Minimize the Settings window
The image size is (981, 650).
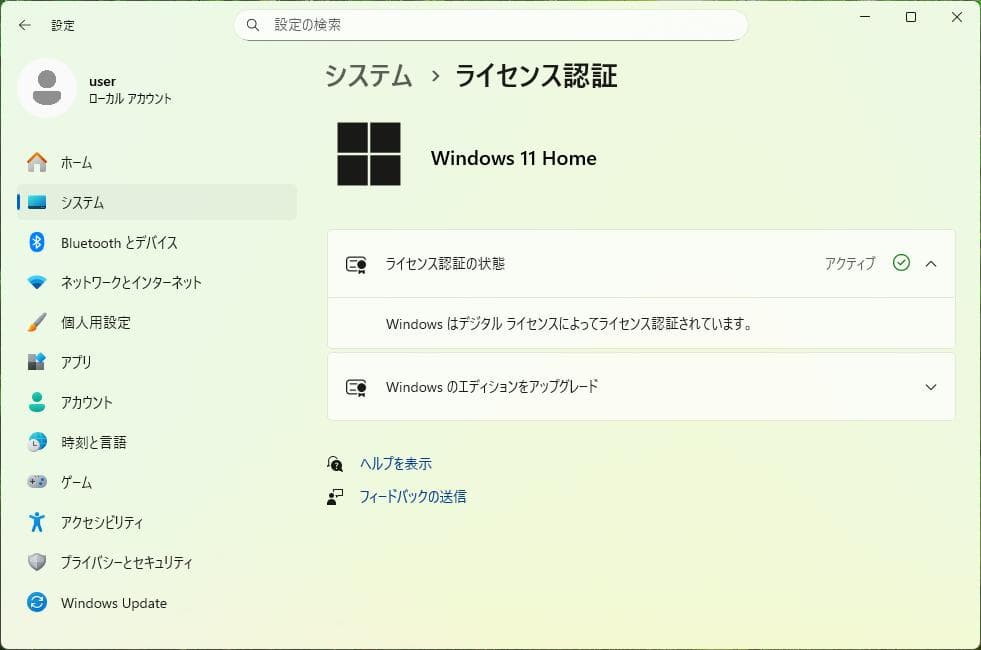pyautogui.click(x=865, y=17)
